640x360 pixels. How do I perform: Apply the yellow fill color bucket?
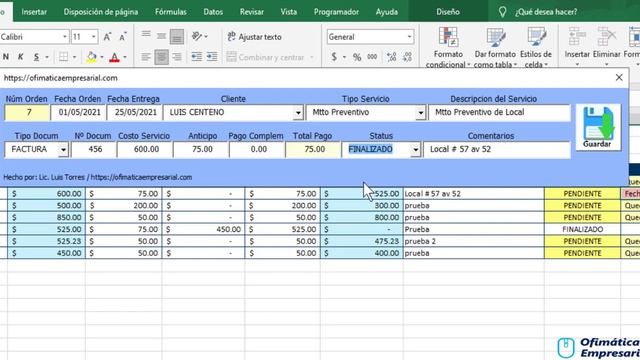tap(91, 57)
